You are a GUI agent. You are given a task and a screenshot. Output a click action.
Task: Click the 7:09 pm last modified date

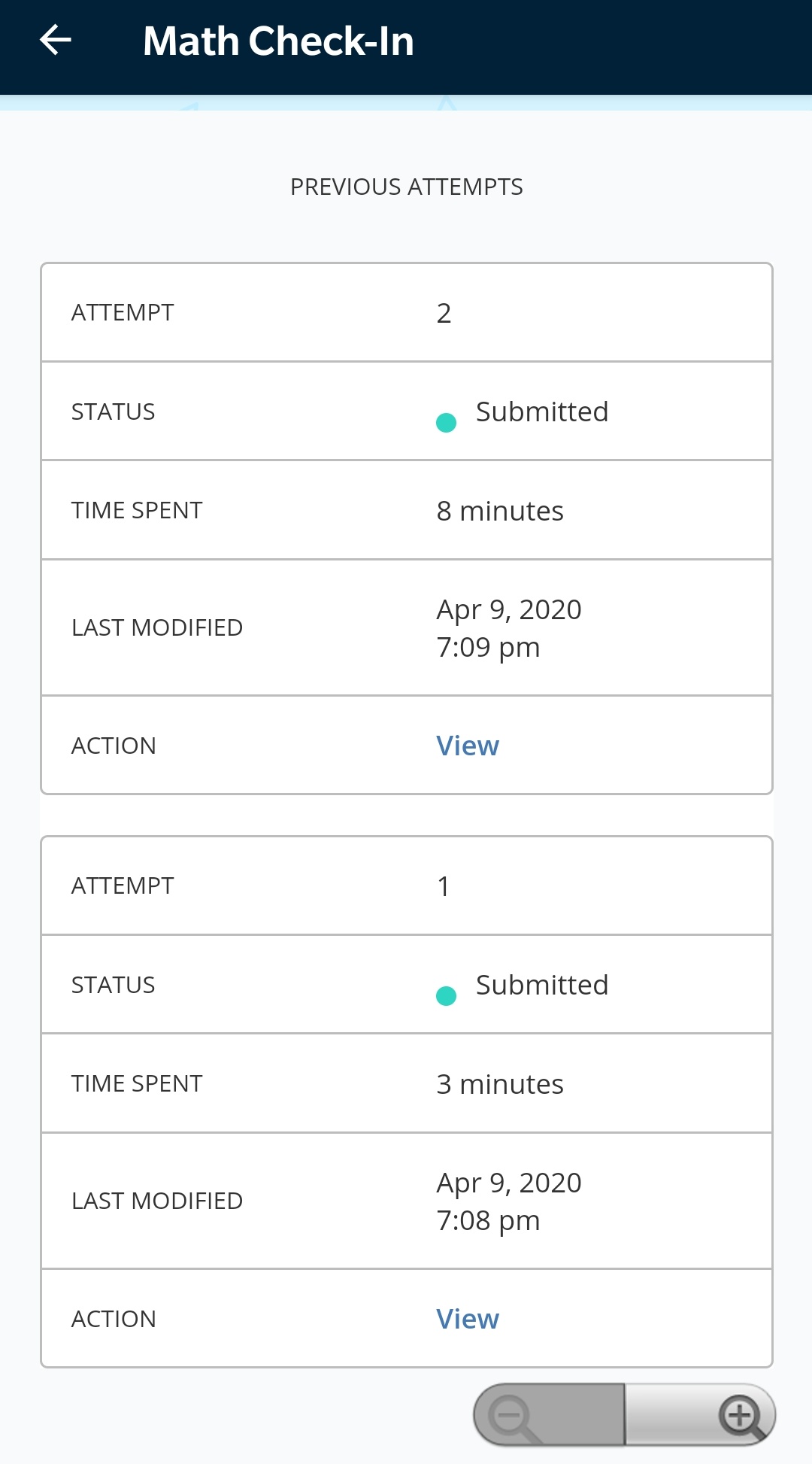508,628
